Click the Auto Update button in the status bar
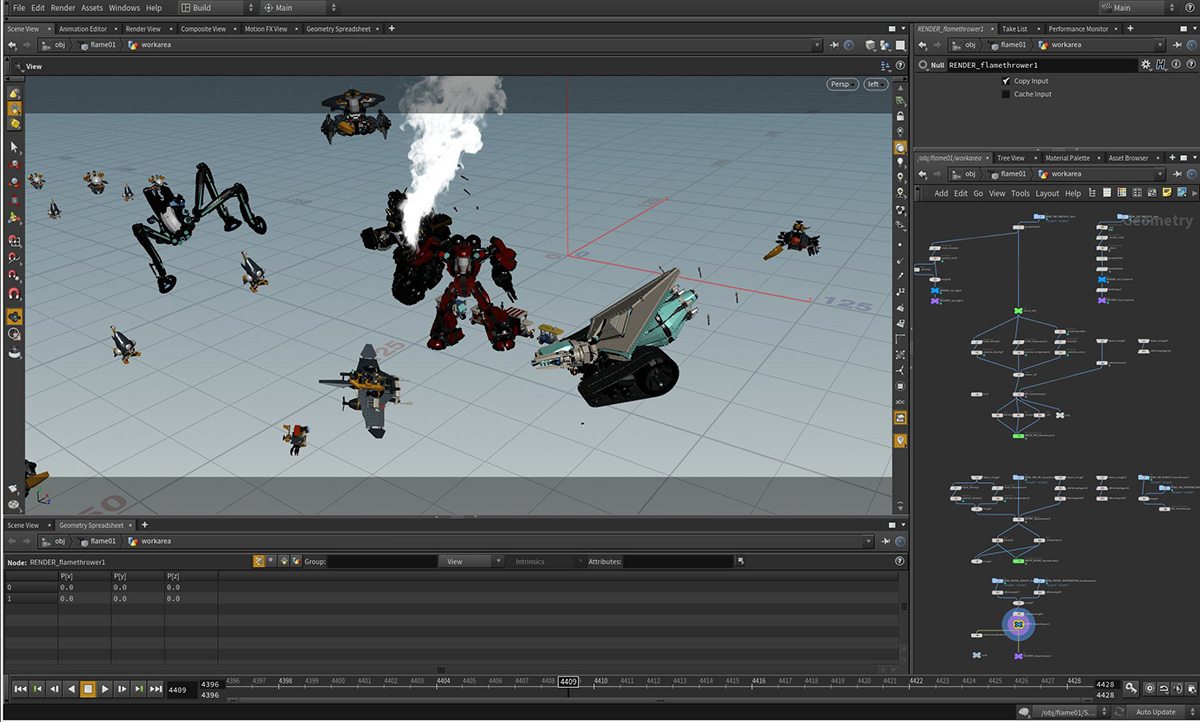 point(1155,712)
